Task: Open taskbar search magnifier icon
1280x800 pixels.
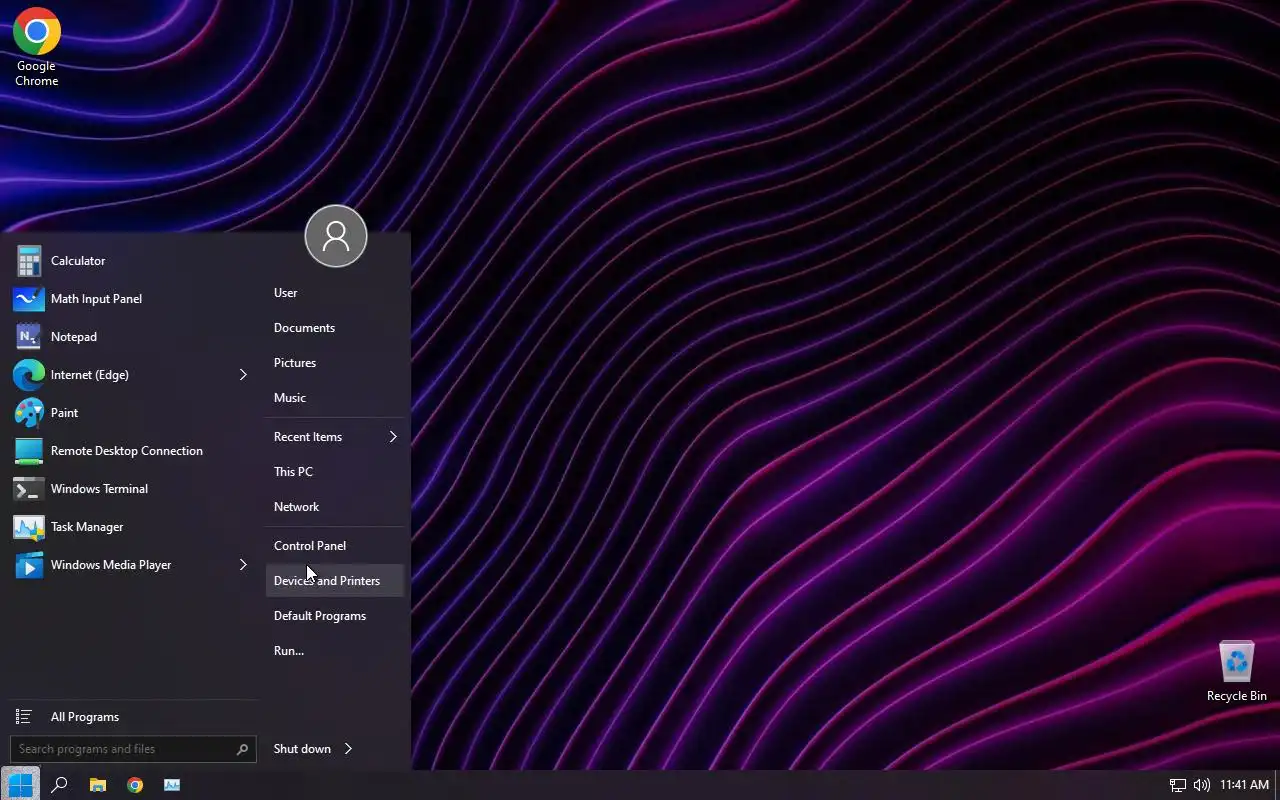Action: pyautogui.click(x=59, y=785)
